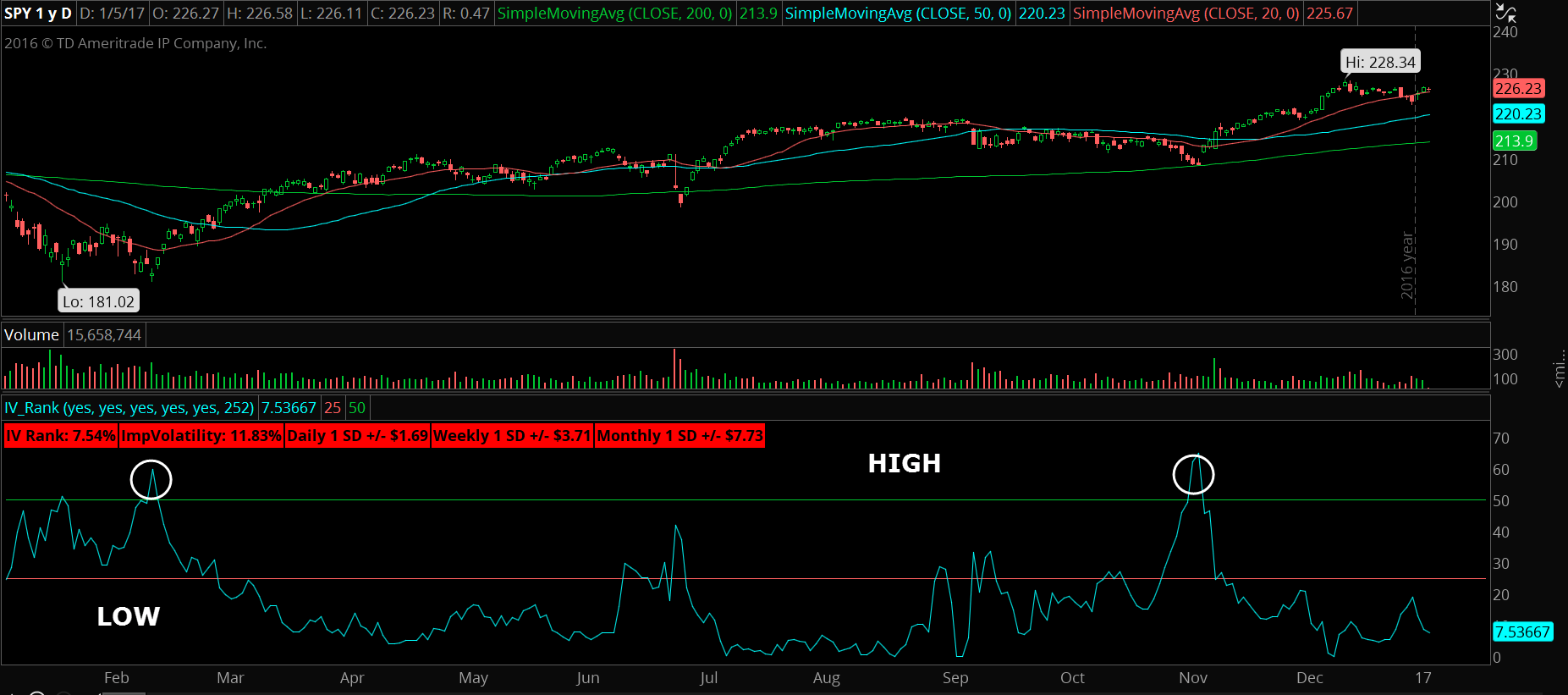Click the 'Hi: 228.34' price bubble
The height and width of the screenshot is (695, 1568).
pos(1380,62)
